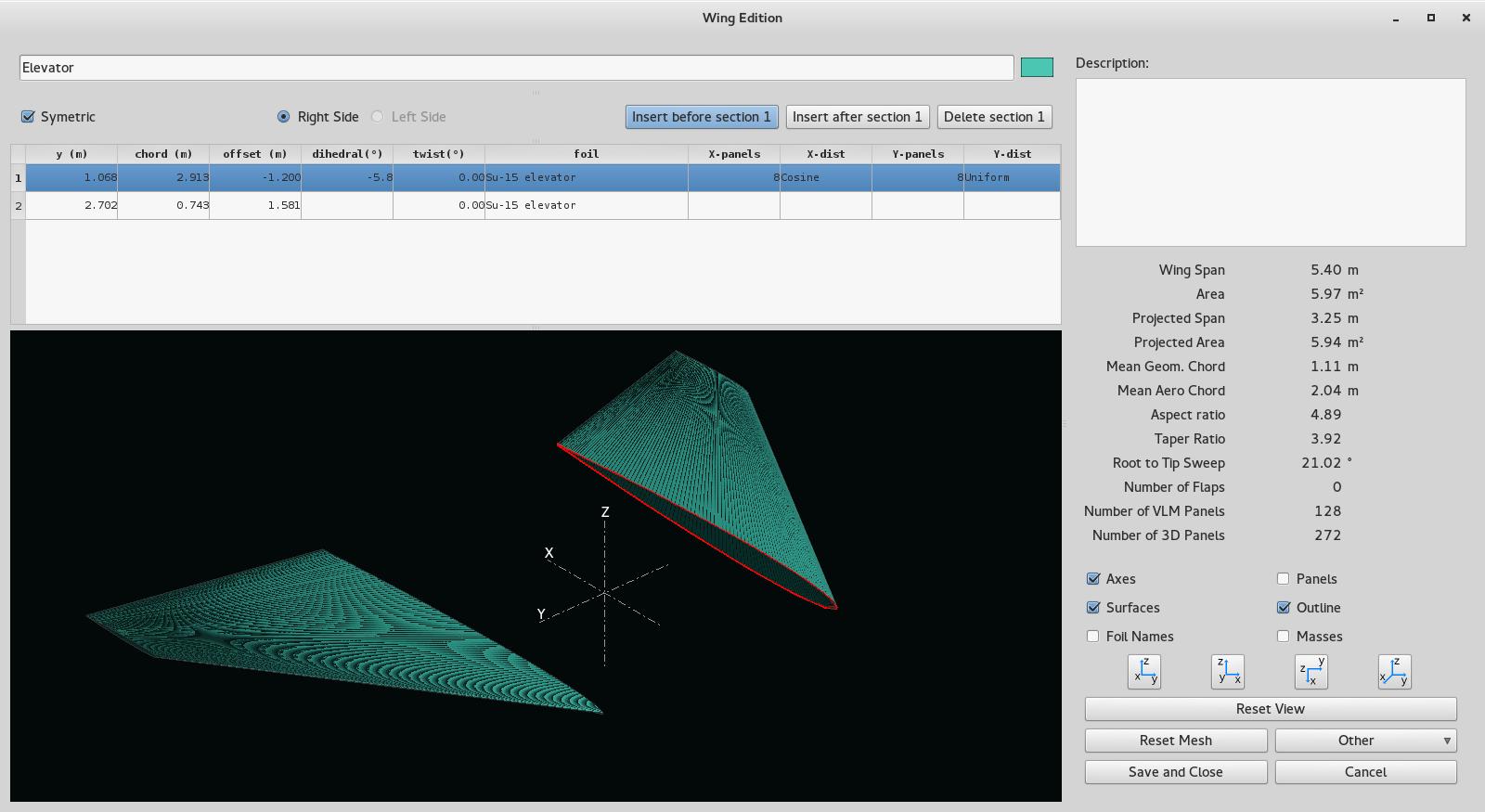Enable the Panels display checkbox

(1284, 579)
